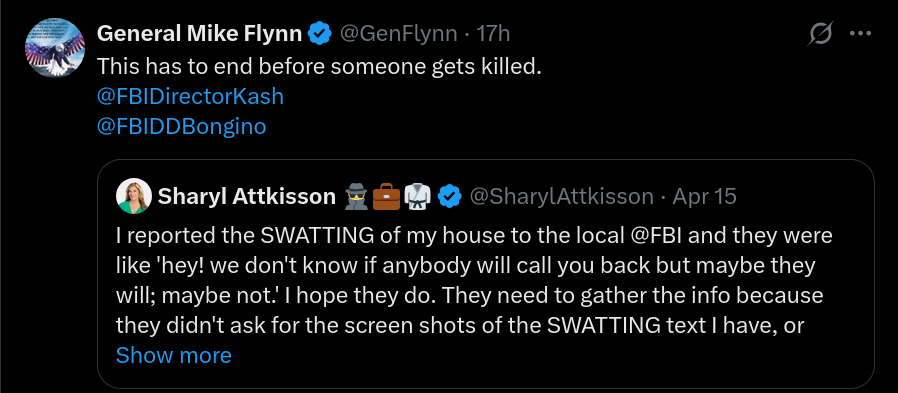Visit the @GenFlynn handle

coord(399,34)
